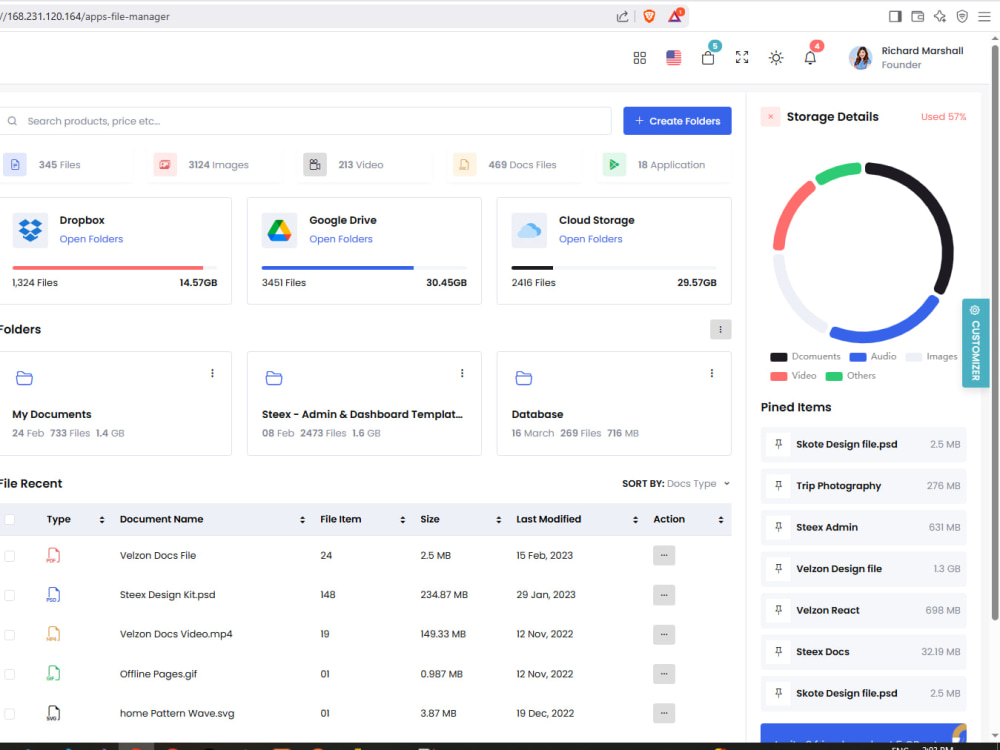1000x750 pixels.
Task: Open the Brave wallet icon
Action: (918, 17)
